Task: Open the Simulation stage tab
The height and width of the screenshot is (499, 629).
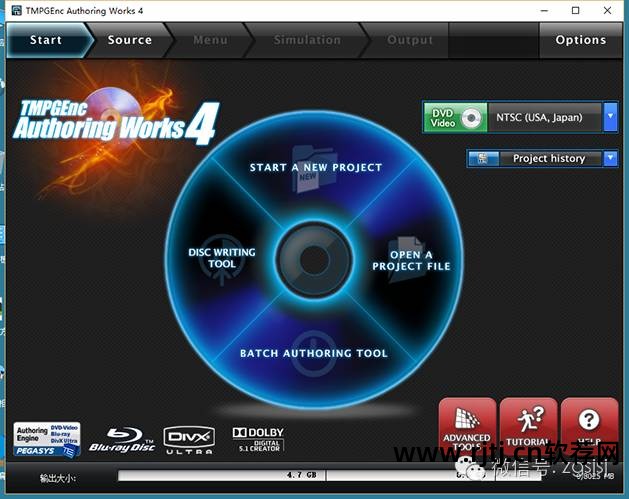Action: [x=307, y=40]
